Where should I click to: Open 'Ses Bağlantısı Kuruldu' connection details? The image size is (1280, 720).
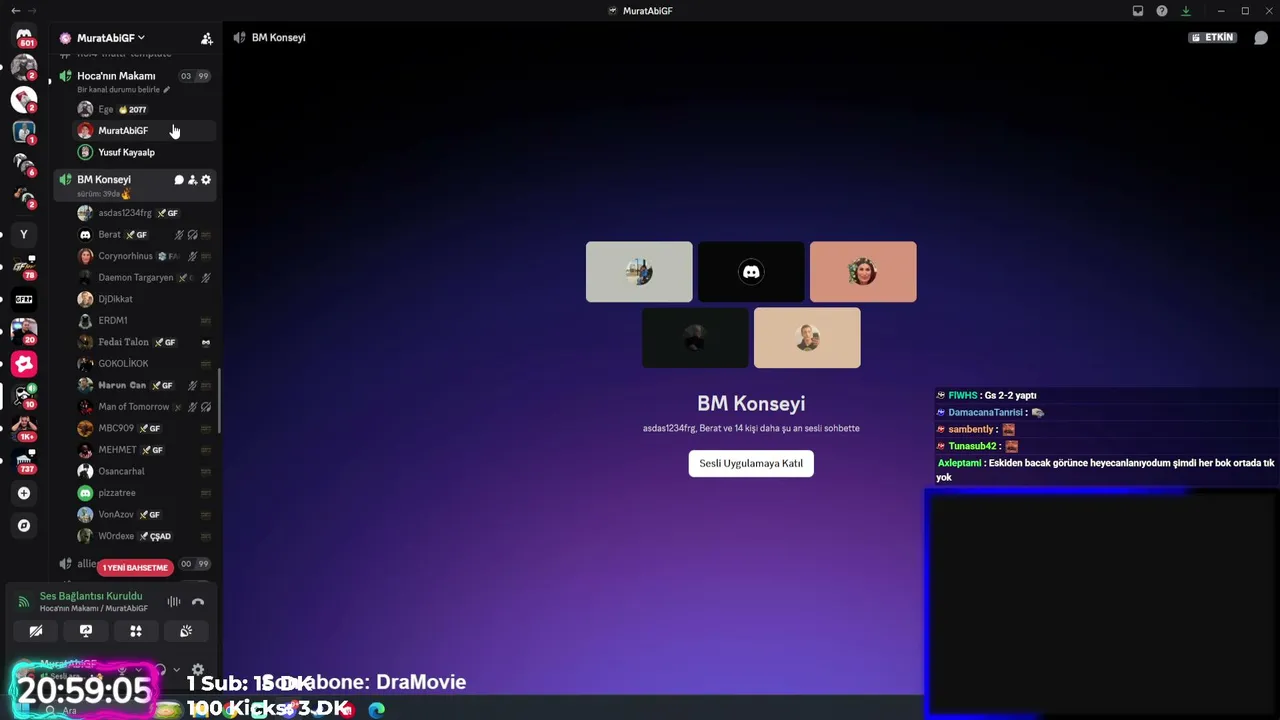coord(91,596)
